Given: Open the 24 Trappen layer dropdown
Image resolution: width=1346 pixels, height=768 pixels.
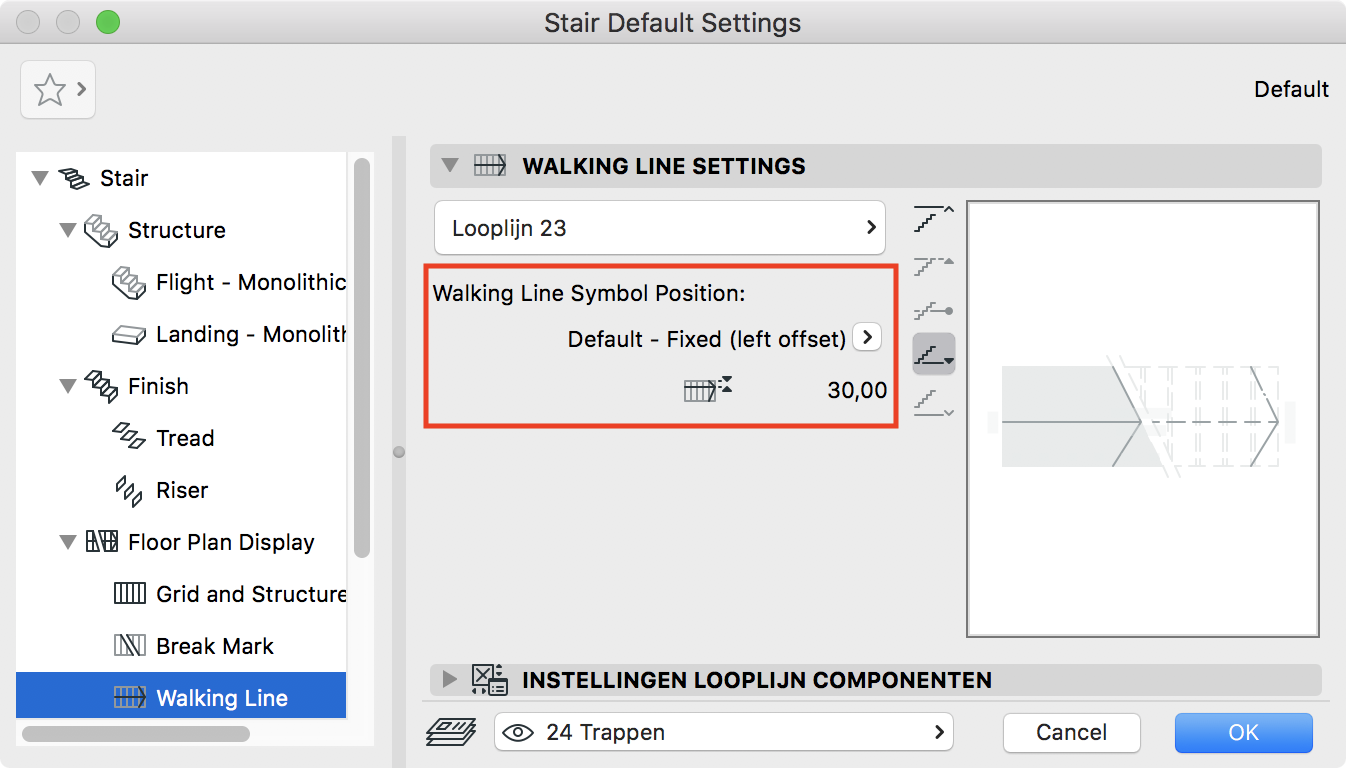Looking at the screenshot, I should coord(724,732).
